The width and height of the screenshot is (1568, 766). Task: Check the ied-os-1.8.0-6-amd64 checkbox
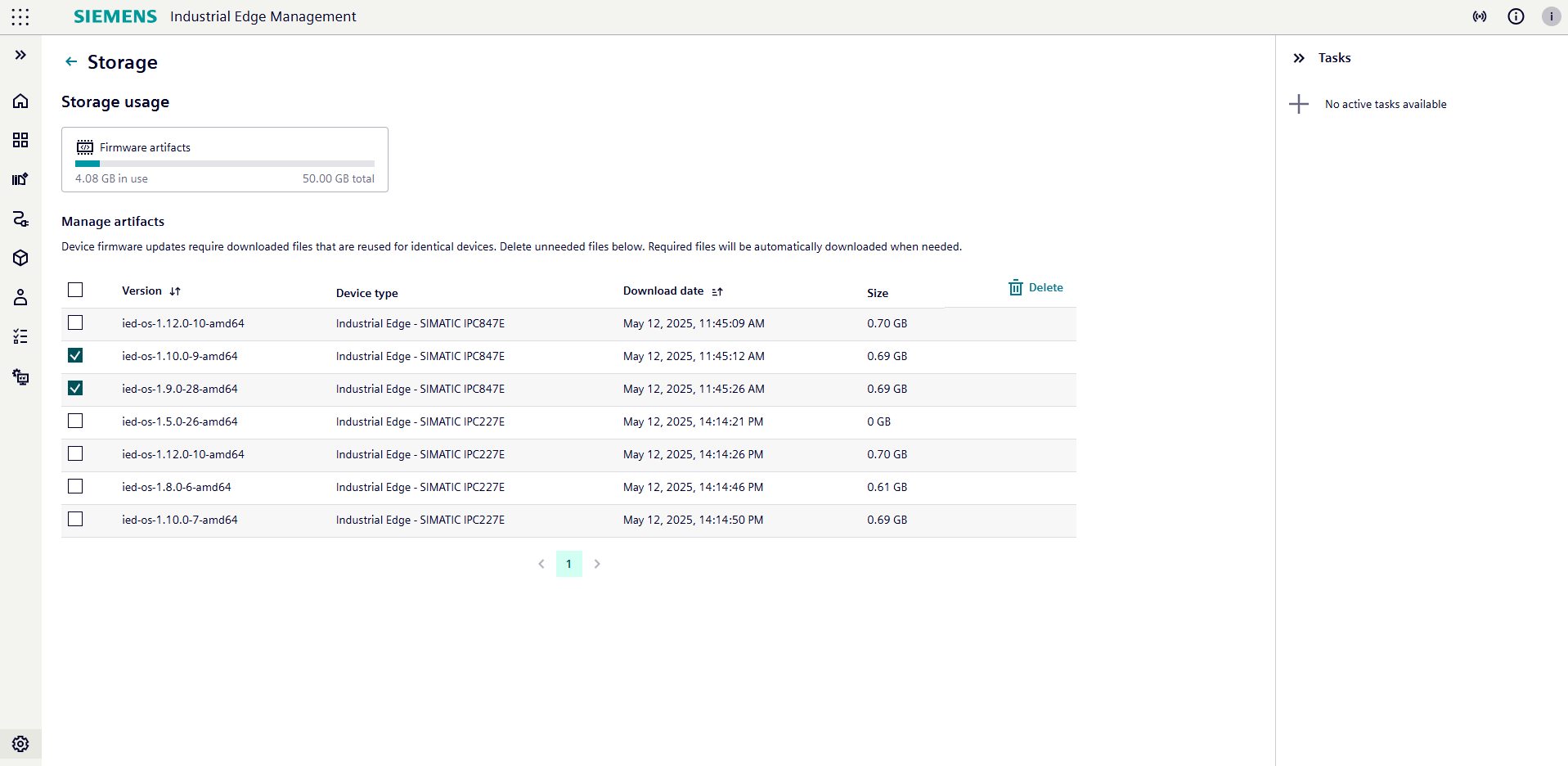(75, 486)
